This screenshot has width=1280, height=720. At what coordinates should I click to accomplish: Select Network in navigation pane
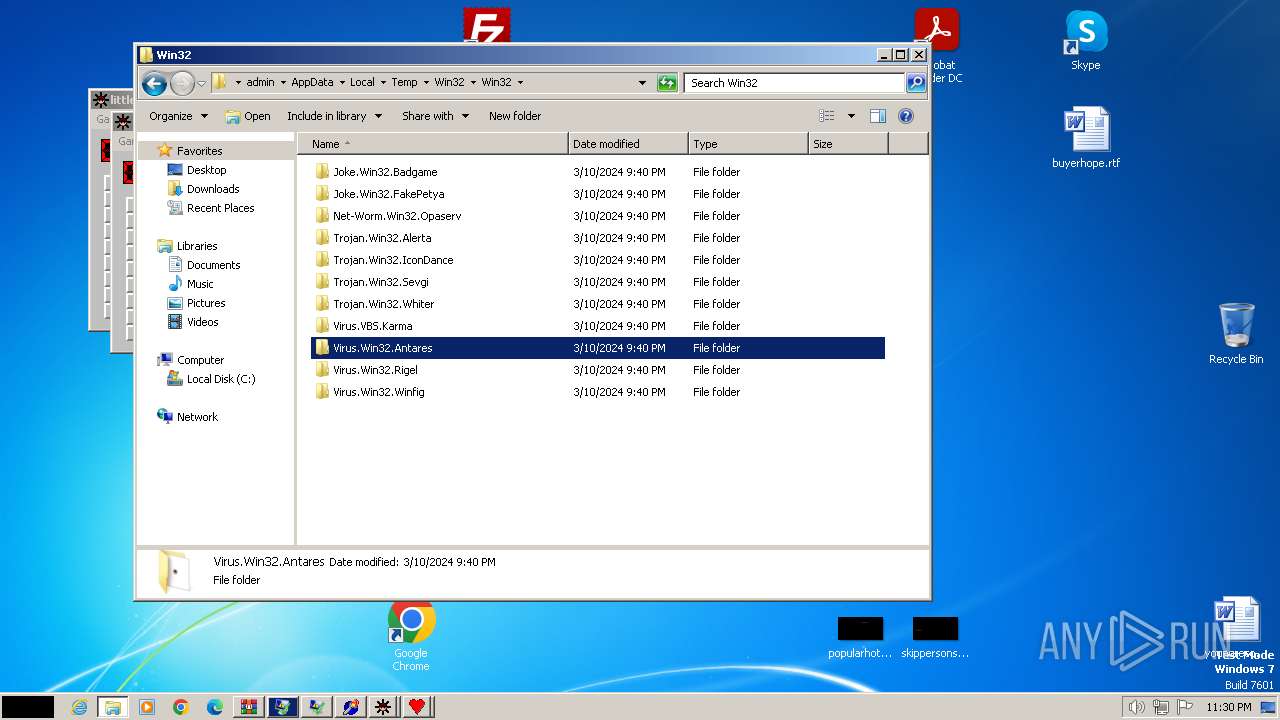(x=197, y=417)
